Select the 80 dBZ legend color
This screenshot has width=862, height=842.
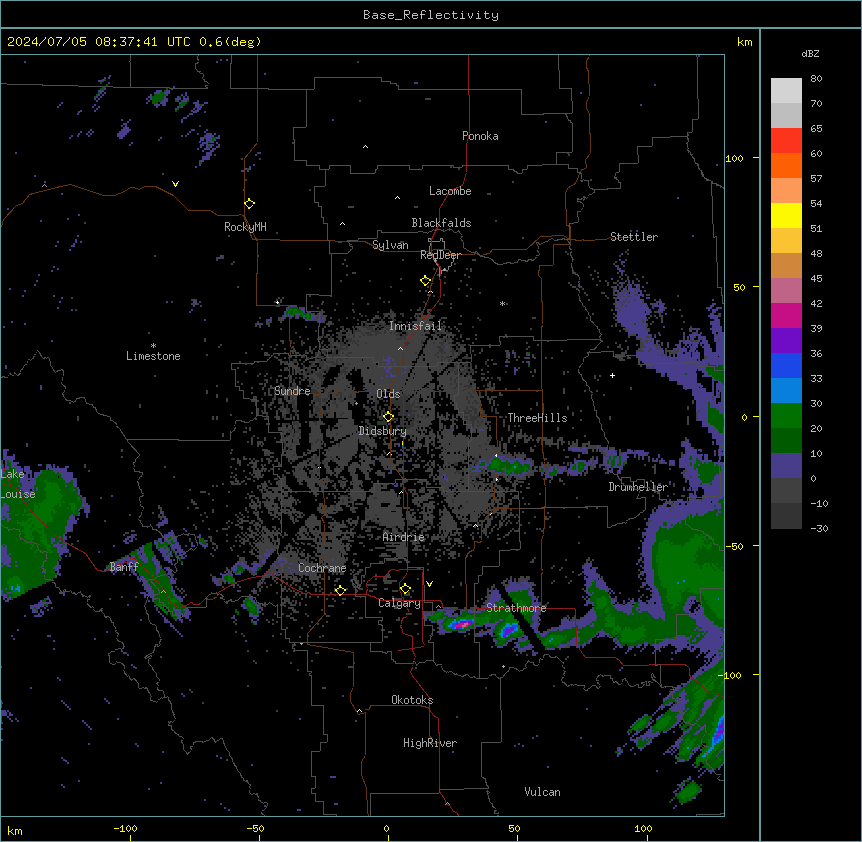click(786, 90)
